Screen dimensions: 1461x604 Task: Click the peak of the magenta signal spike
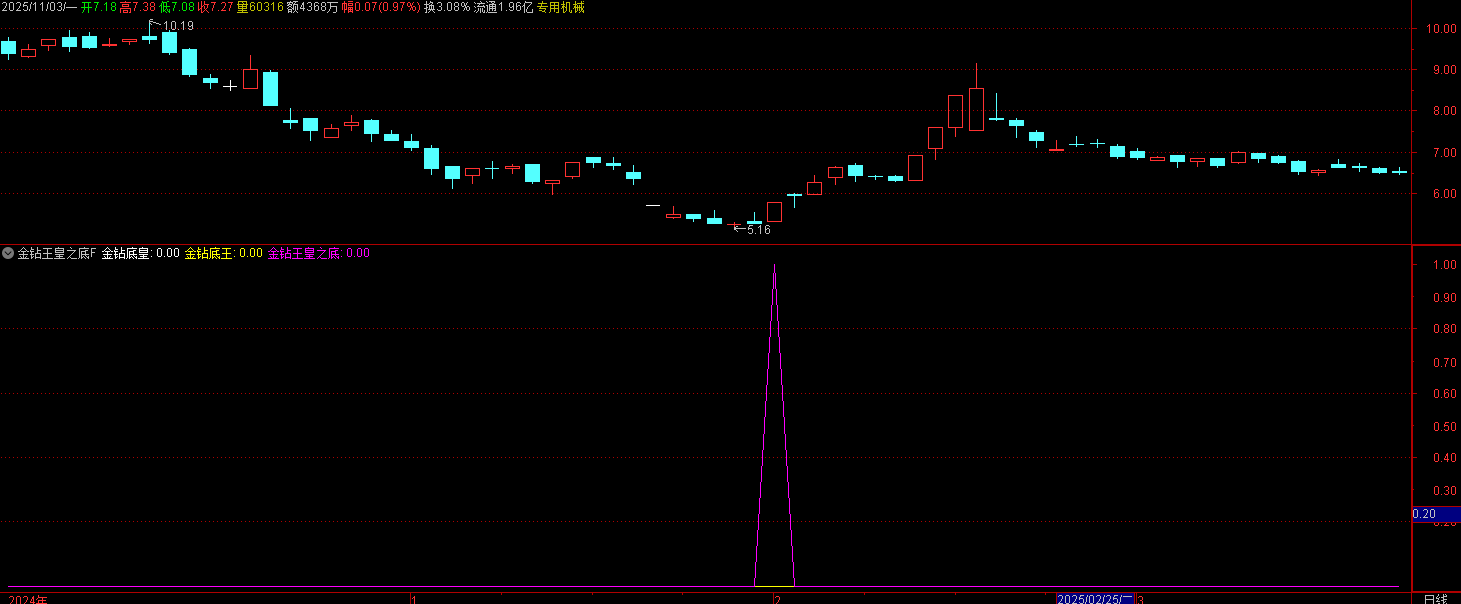click(x=774, y=265)
